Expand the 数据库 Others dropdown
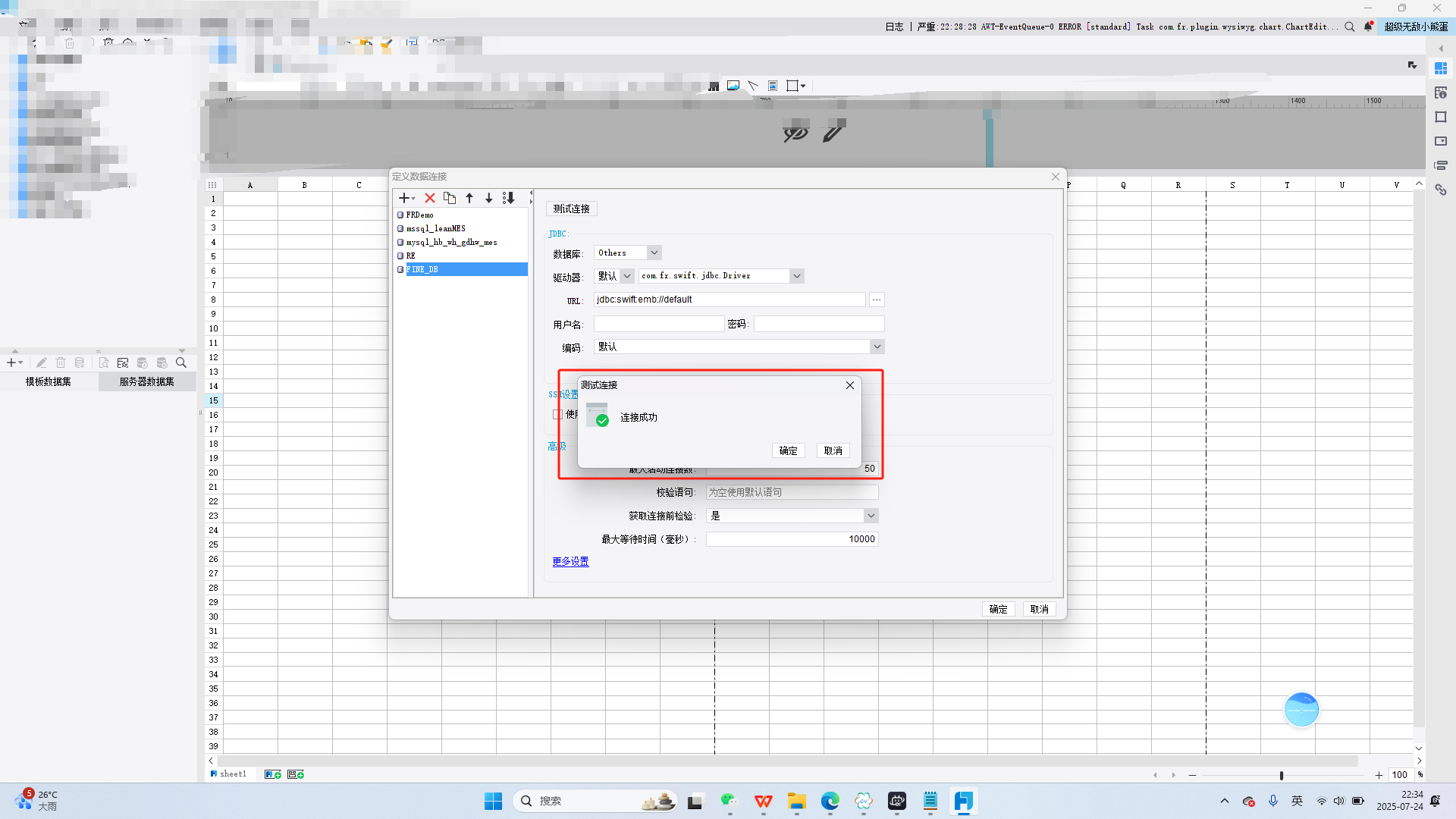 pos(654,253)
